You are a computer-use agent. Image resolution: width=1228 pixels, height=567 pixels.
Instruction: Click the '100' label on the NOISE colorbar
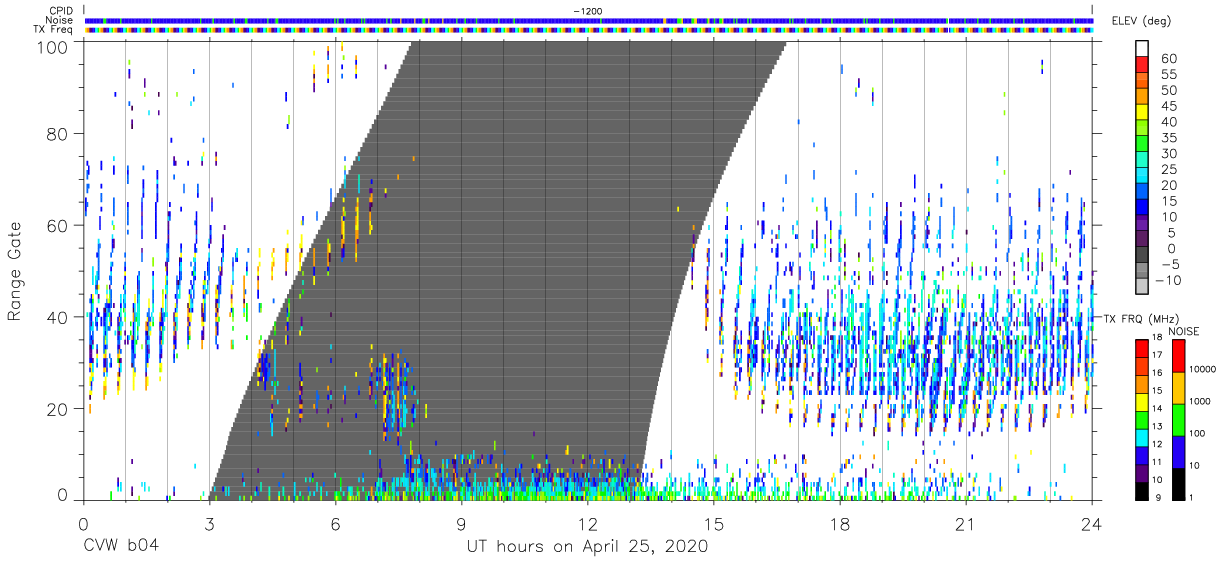tap(1199, 434)
